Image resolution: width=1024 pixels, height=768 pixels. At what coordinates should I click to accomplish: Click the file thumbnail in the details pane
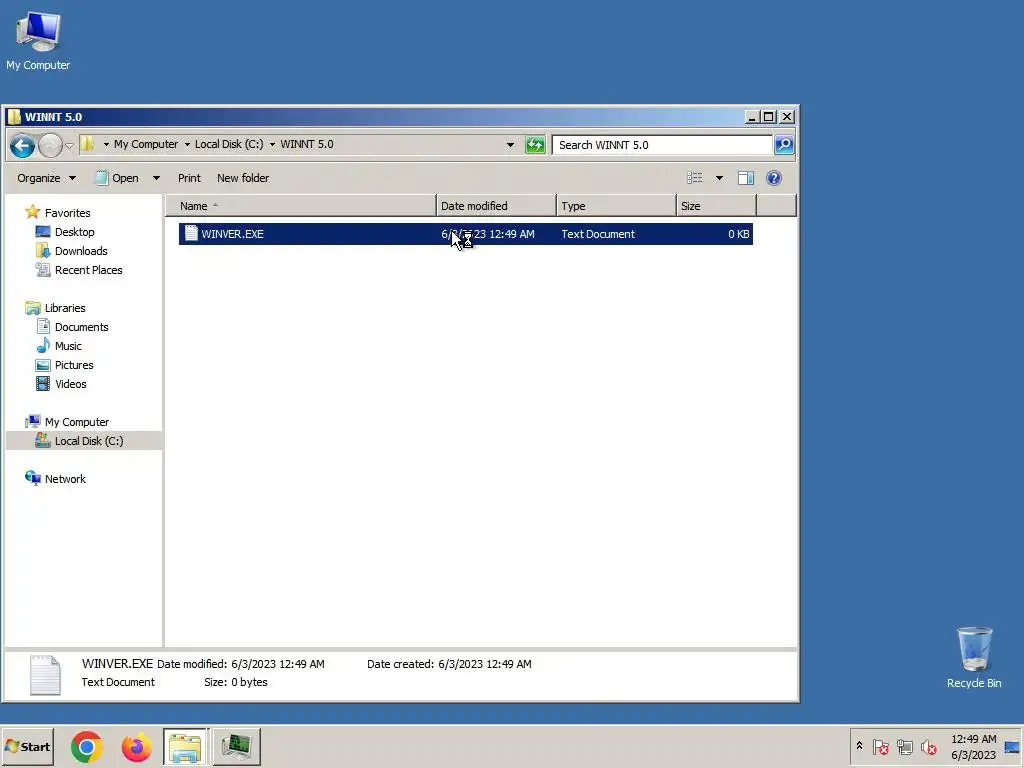coord(45,675)
